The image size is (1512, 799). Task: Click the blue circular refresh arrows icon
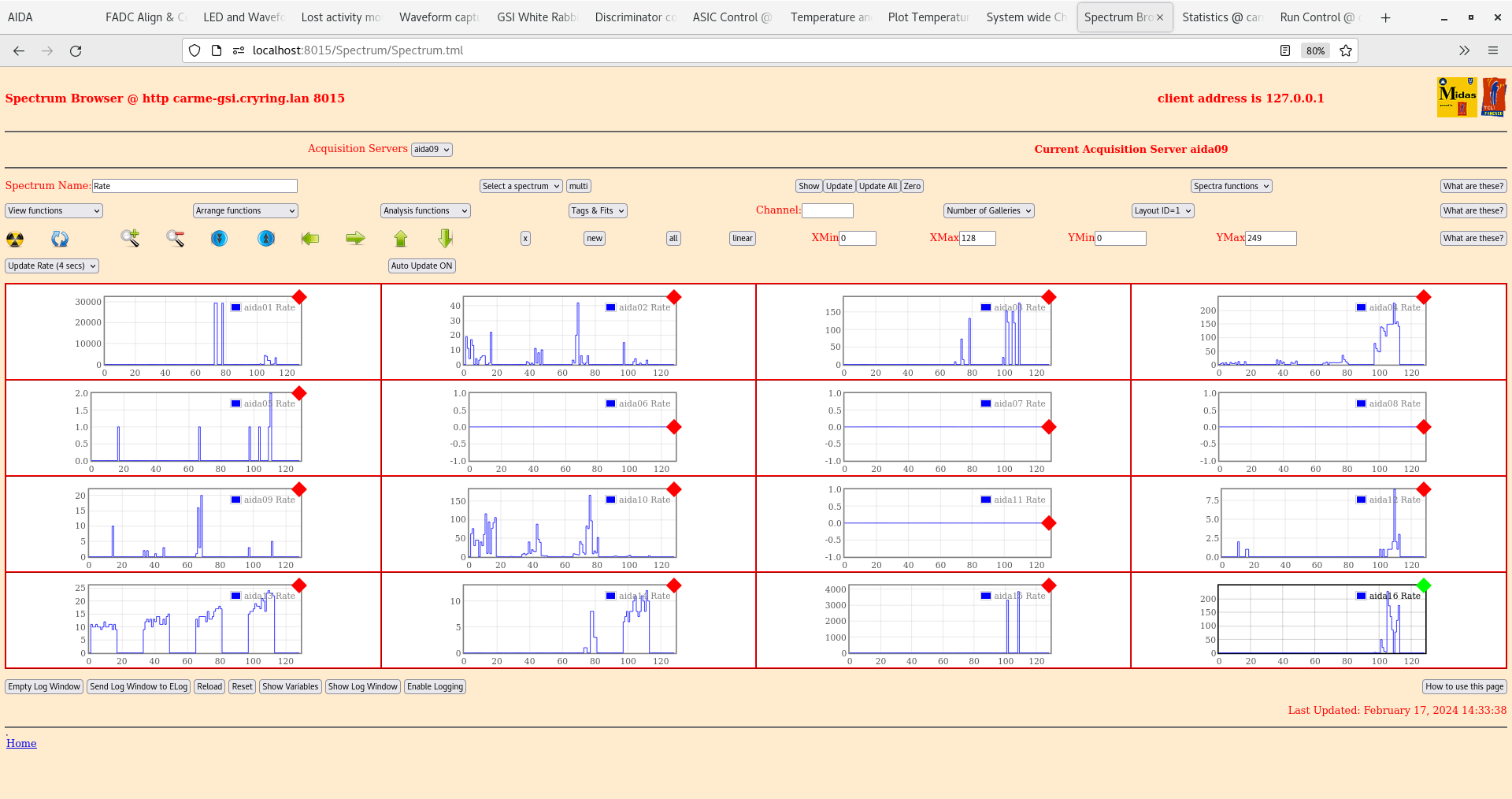(x=60, y=239)
